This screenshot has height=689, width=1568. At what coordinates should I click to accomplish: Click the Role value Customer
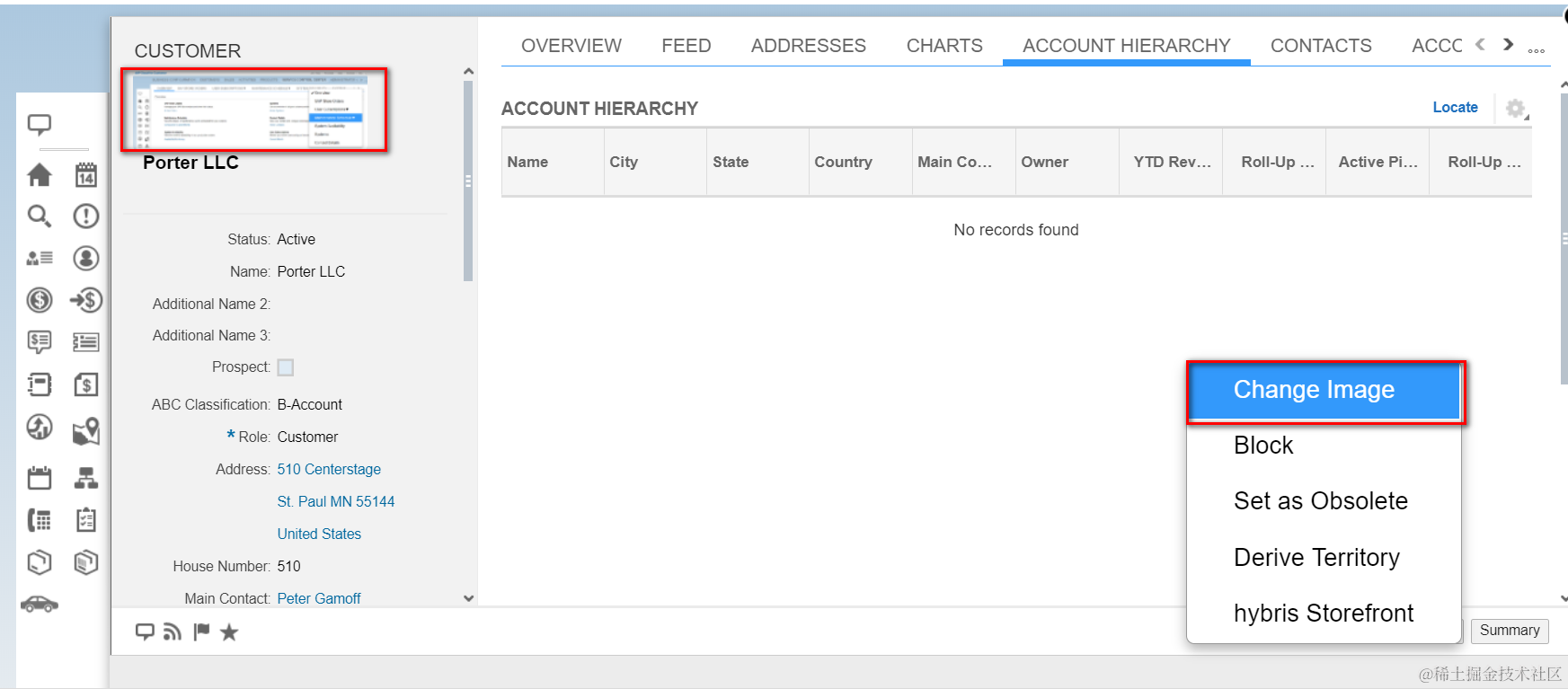pos(307,437)
